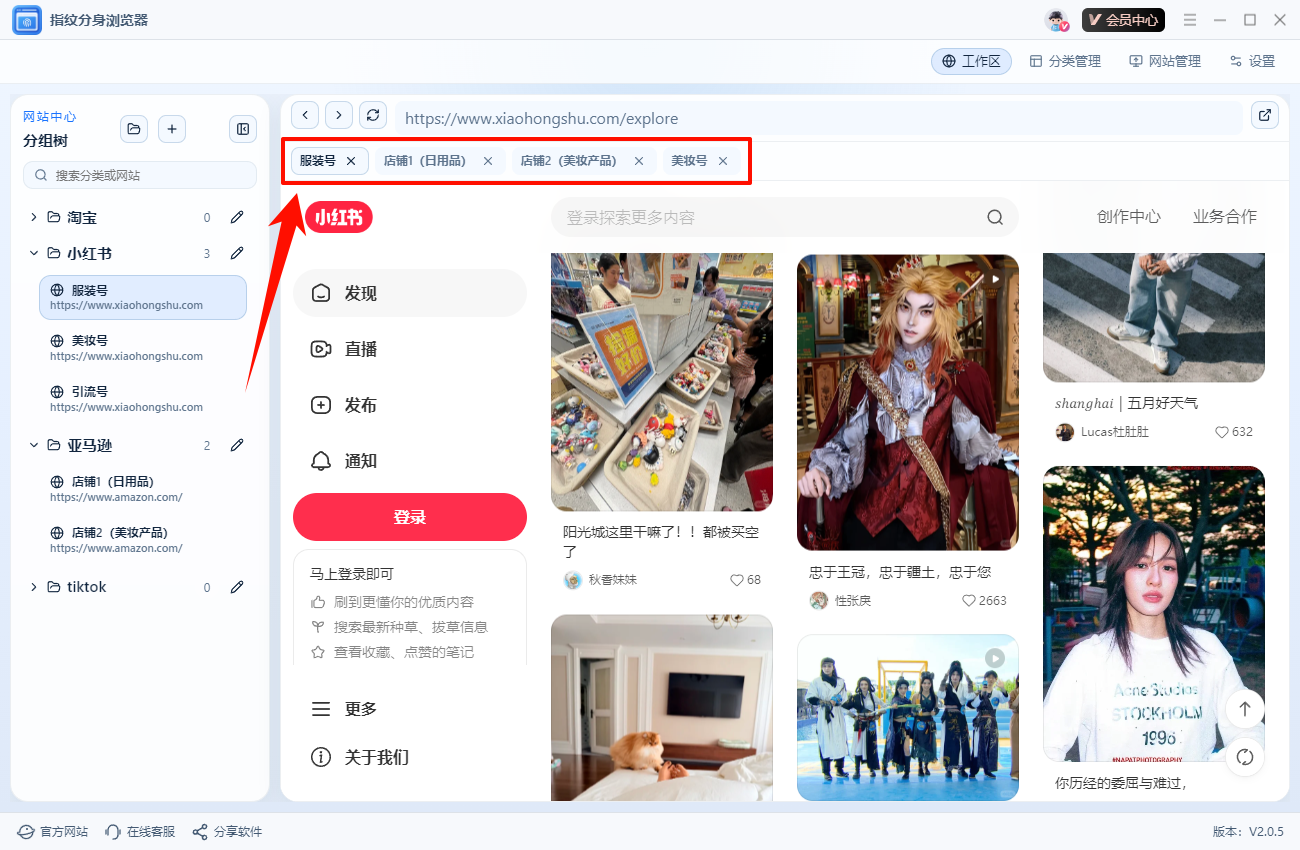The image size is (1300, 850).
Task: Edit the 亚马逊 group with pencil icon
Action: [x=237, y=445]
